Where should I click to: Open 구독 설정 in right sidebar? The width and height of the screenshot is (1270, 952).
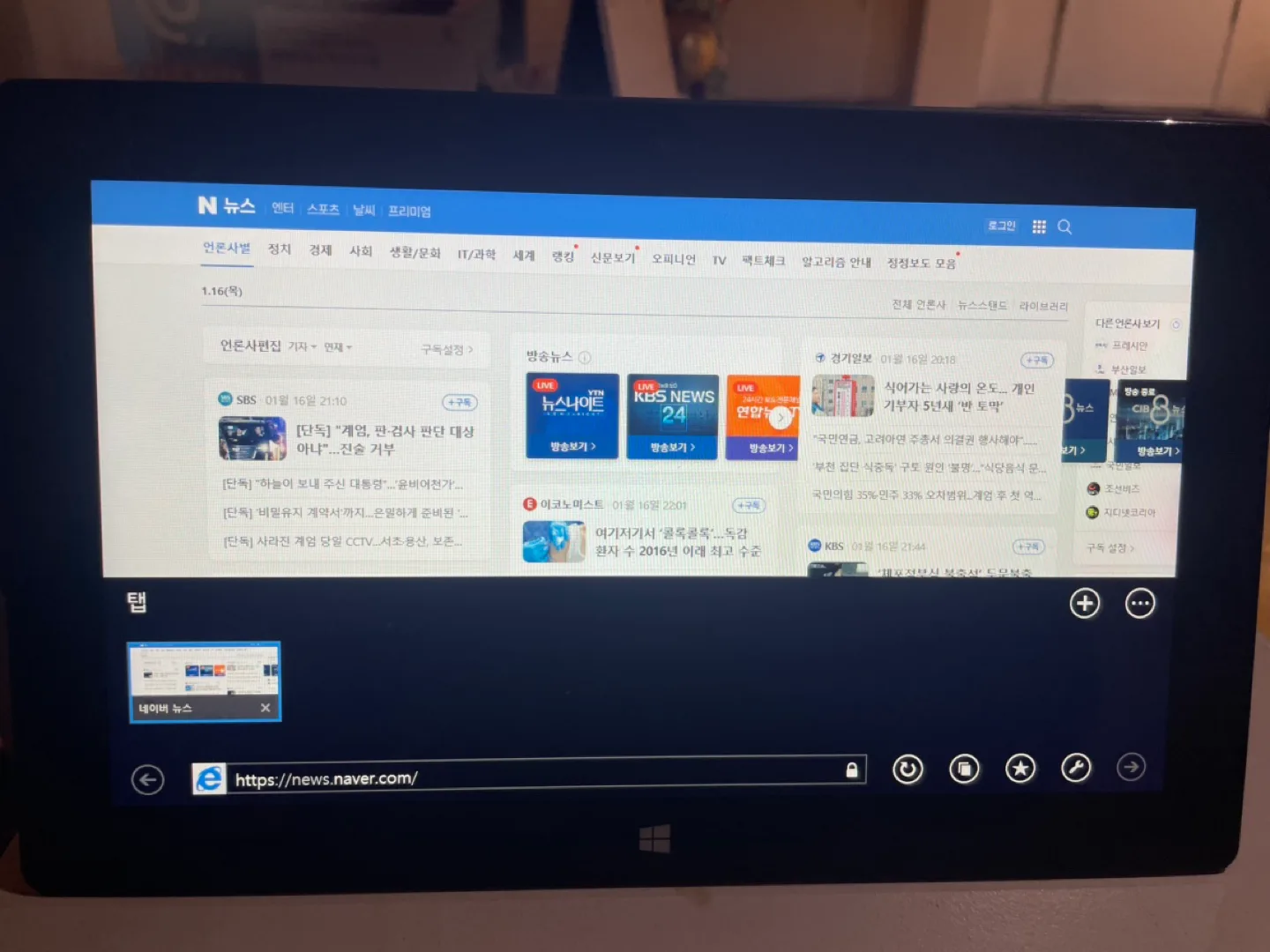[1111, 548]
